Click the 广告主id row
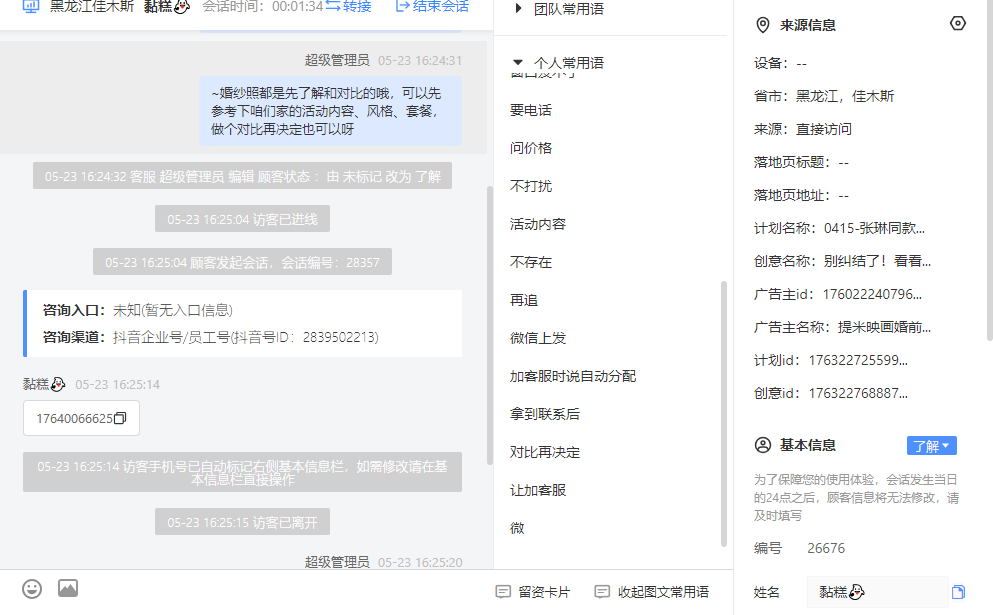 [x=837, y=294]
